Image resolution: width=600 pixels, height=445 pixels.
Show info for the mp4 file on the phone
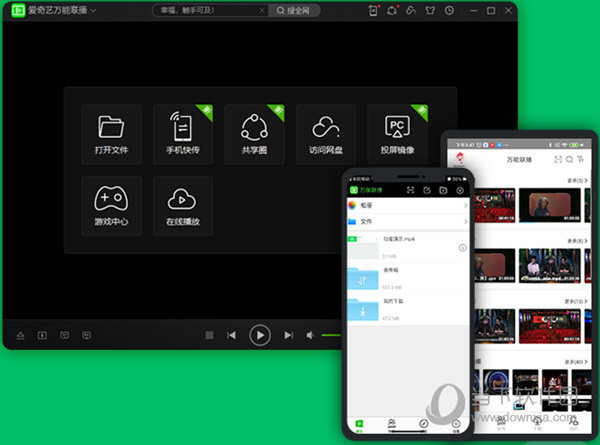(462, 248)
